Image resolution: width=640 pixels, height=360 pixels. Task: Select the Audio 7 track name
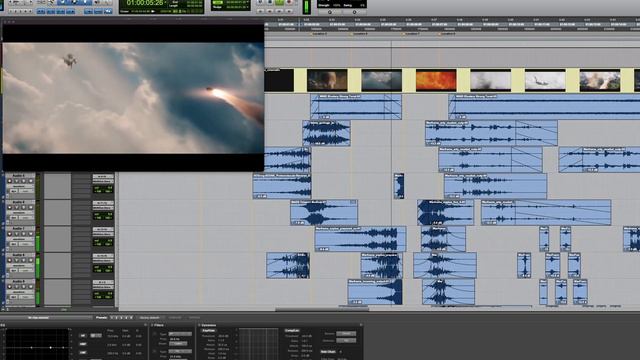pos(19,229)
